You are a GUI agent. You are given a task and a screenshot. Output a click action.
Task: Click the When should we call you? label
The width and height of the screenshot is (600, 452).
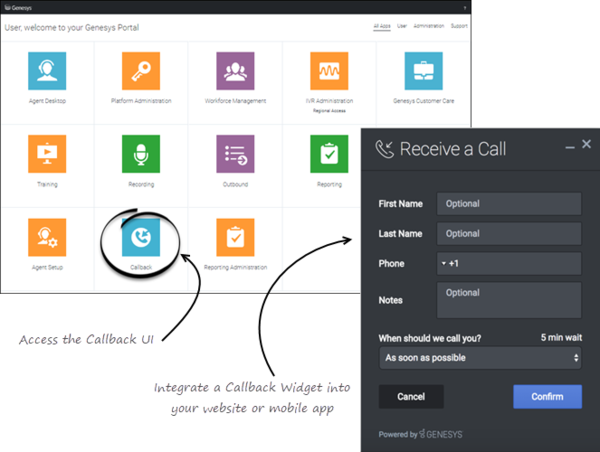click(x=430, y=338)
